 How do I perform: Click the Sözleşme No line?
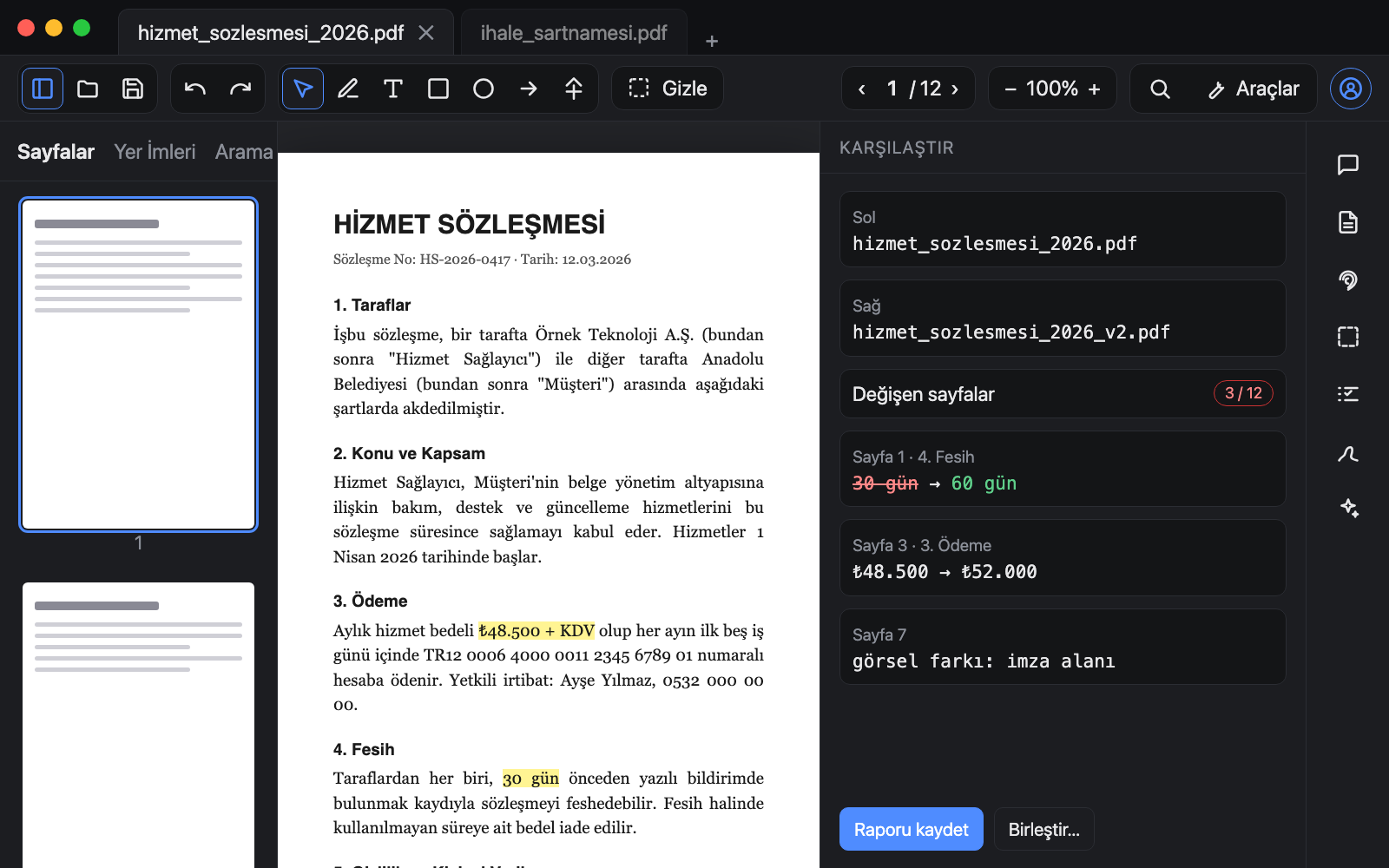[x=482, y=260]
